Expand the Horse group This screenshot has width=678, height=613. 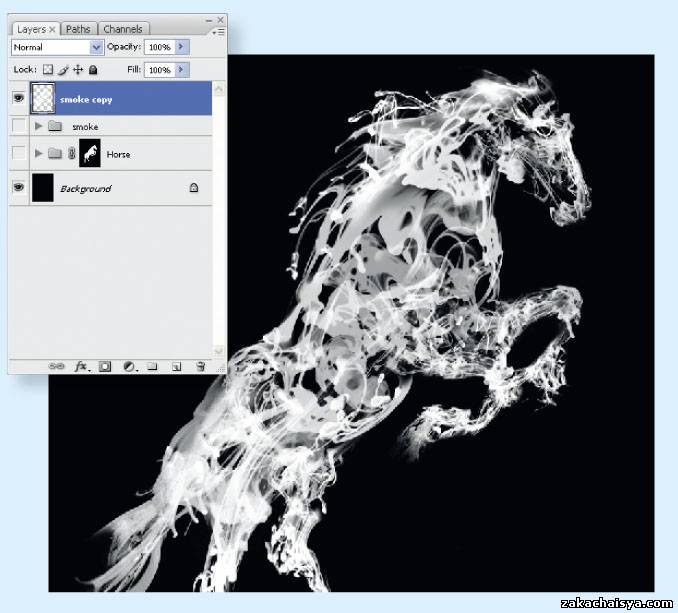point(38,153)
